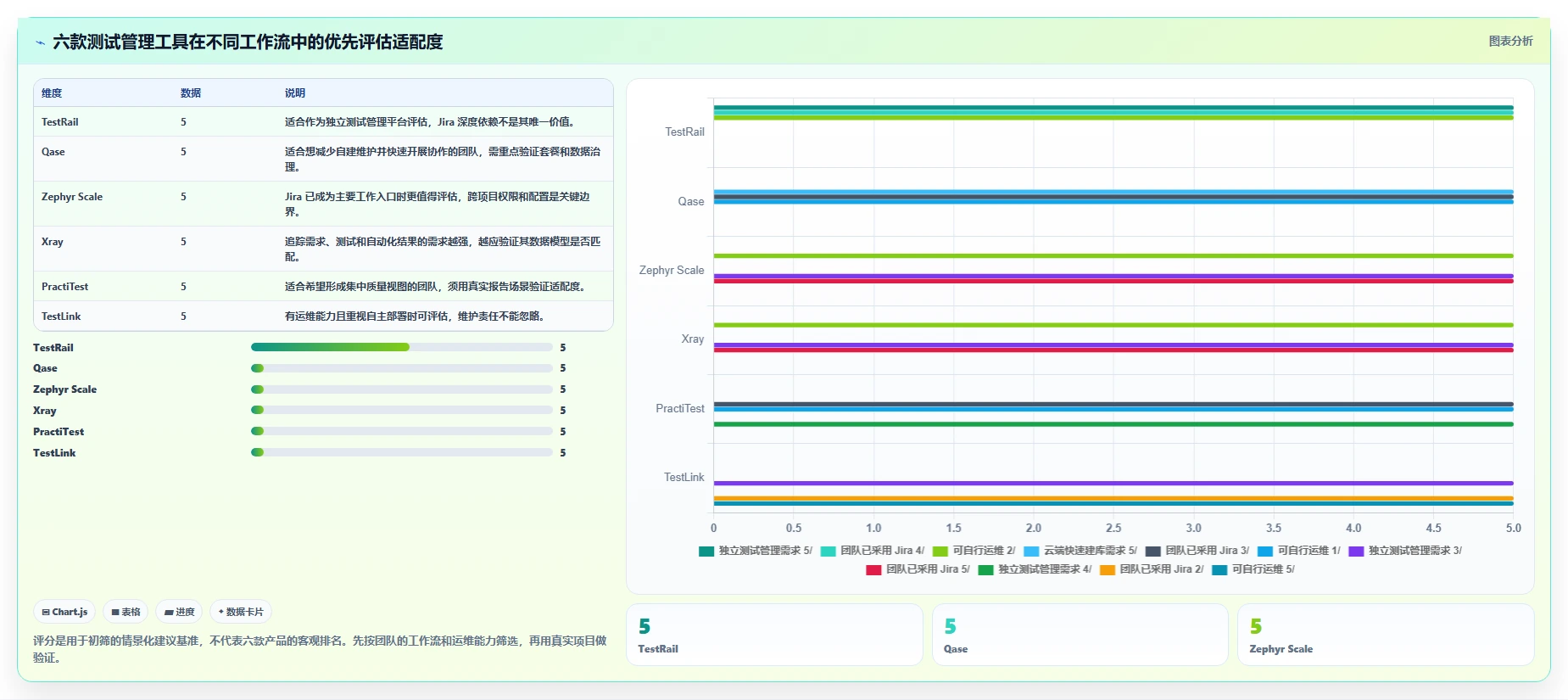Click the Qase label on the chart axis

click(x=691, y=202)
